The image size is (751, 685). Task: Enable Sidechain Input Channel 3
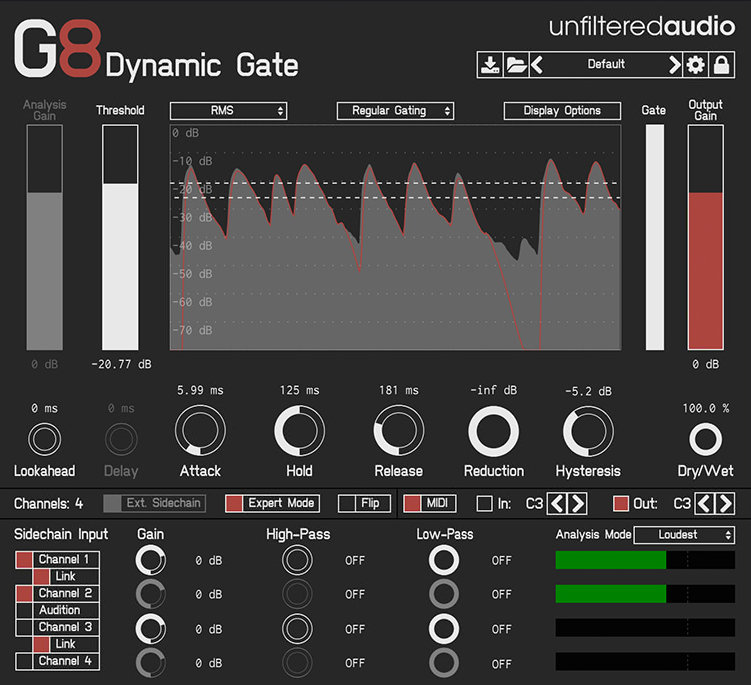[x=57, y=627]
